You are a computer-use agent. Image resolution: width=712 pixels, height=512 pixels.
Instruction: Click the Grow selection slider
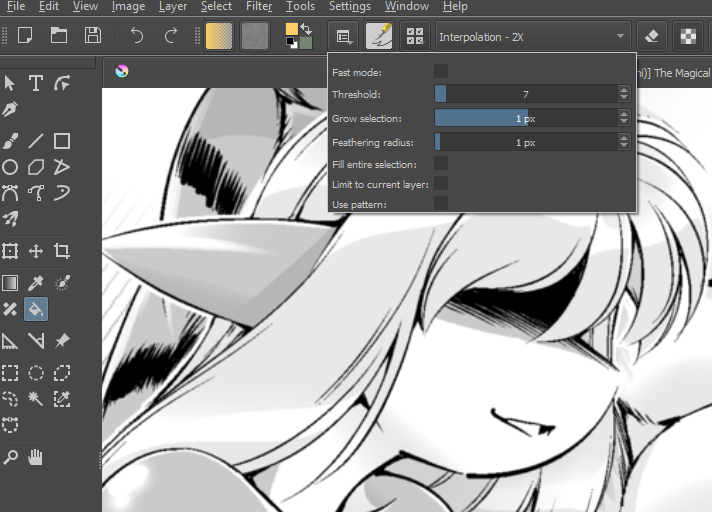coord(525,118)
